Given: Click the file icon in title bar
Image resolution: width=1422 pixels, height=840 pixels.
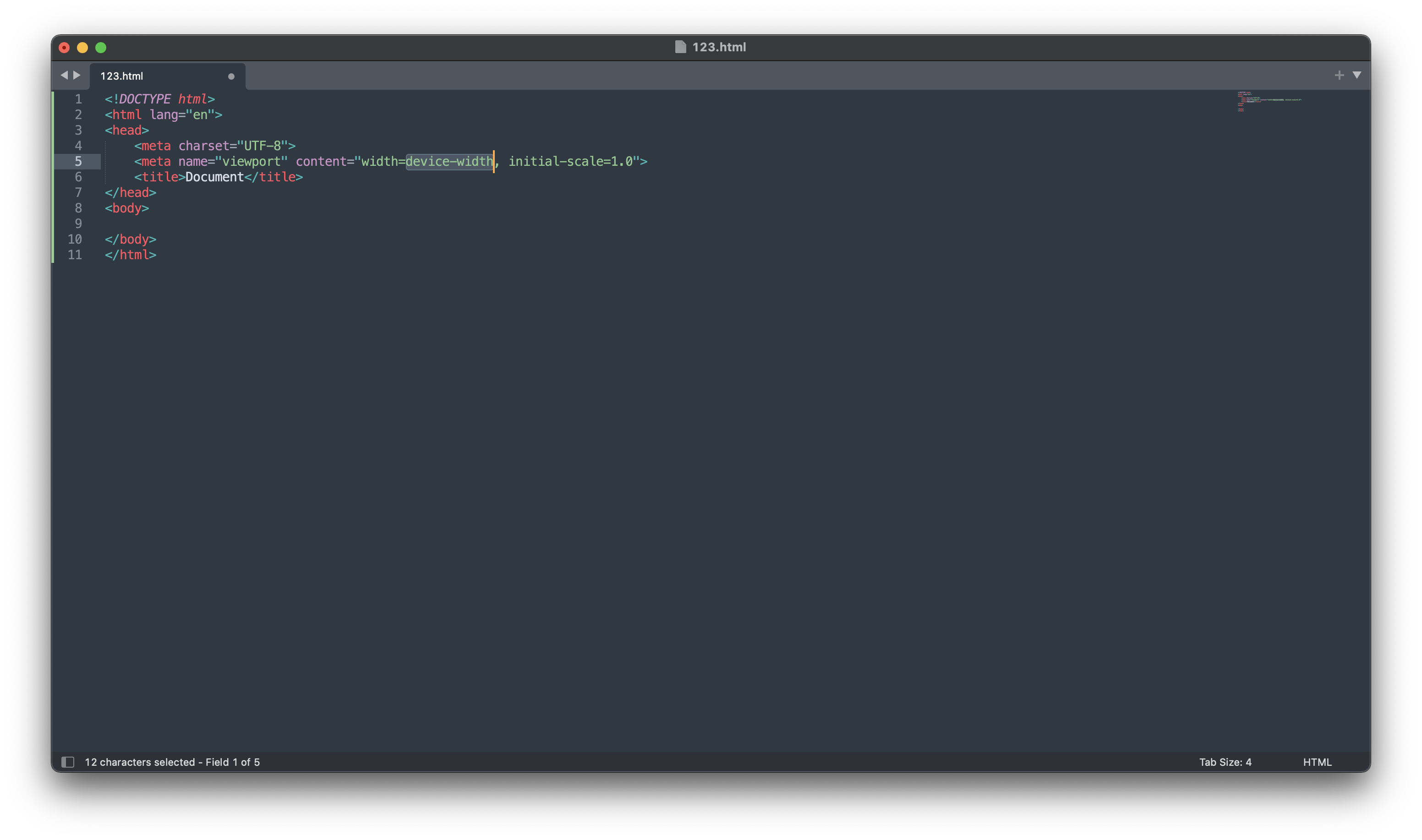Looking at the screenshot, I should 680,47.
